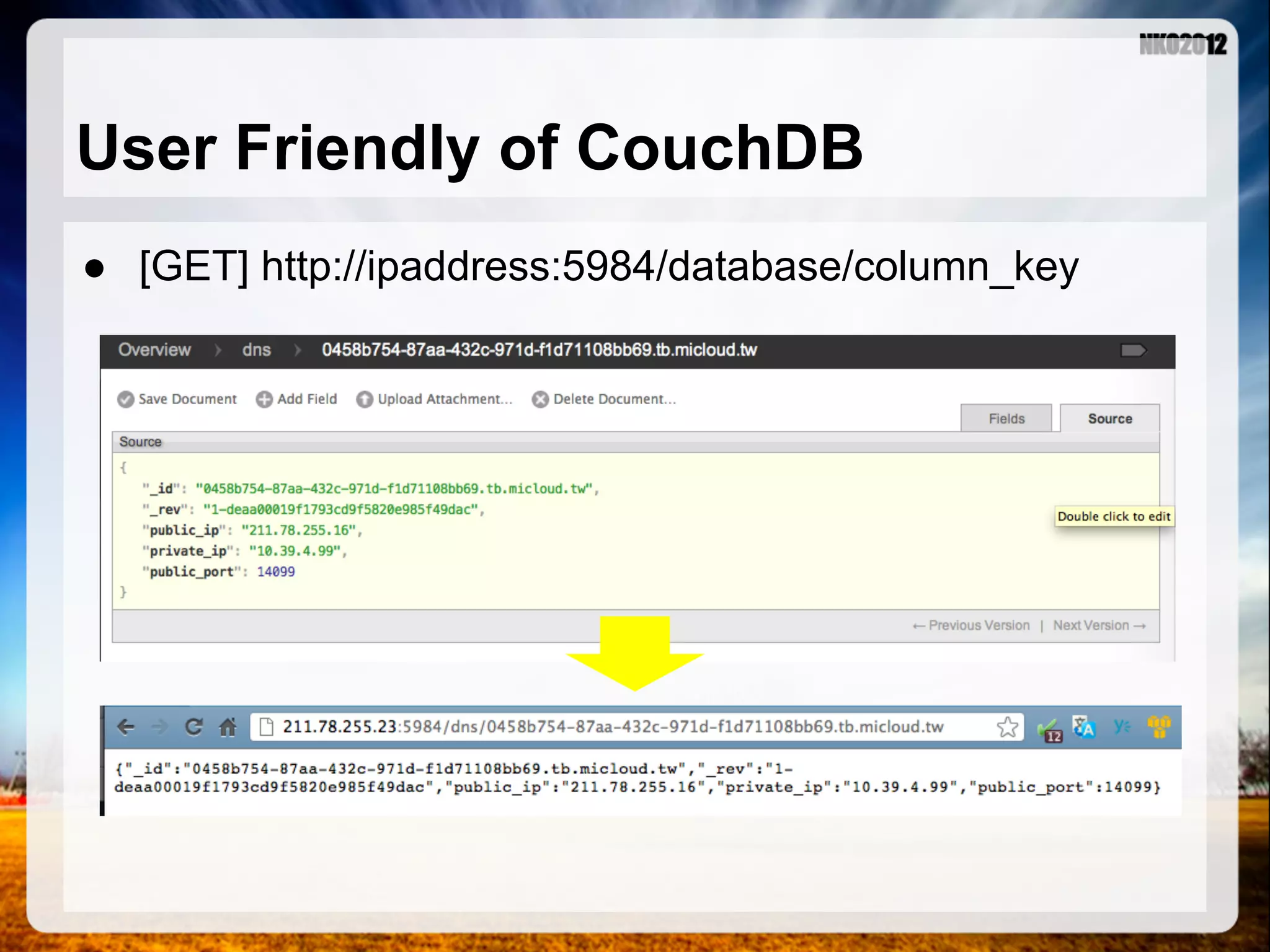Viewport: 1270px width, 952px height.
Task: Click the Y extension icon in browser toolbar
Action: (1122, 726)
